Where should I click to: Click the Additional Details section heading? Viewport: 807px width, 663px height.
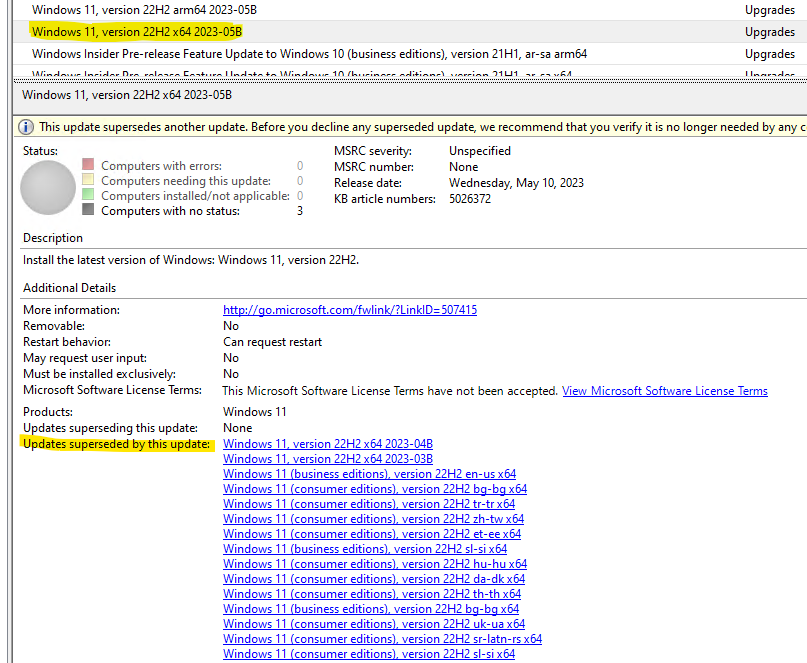click(x=69, y=288)
